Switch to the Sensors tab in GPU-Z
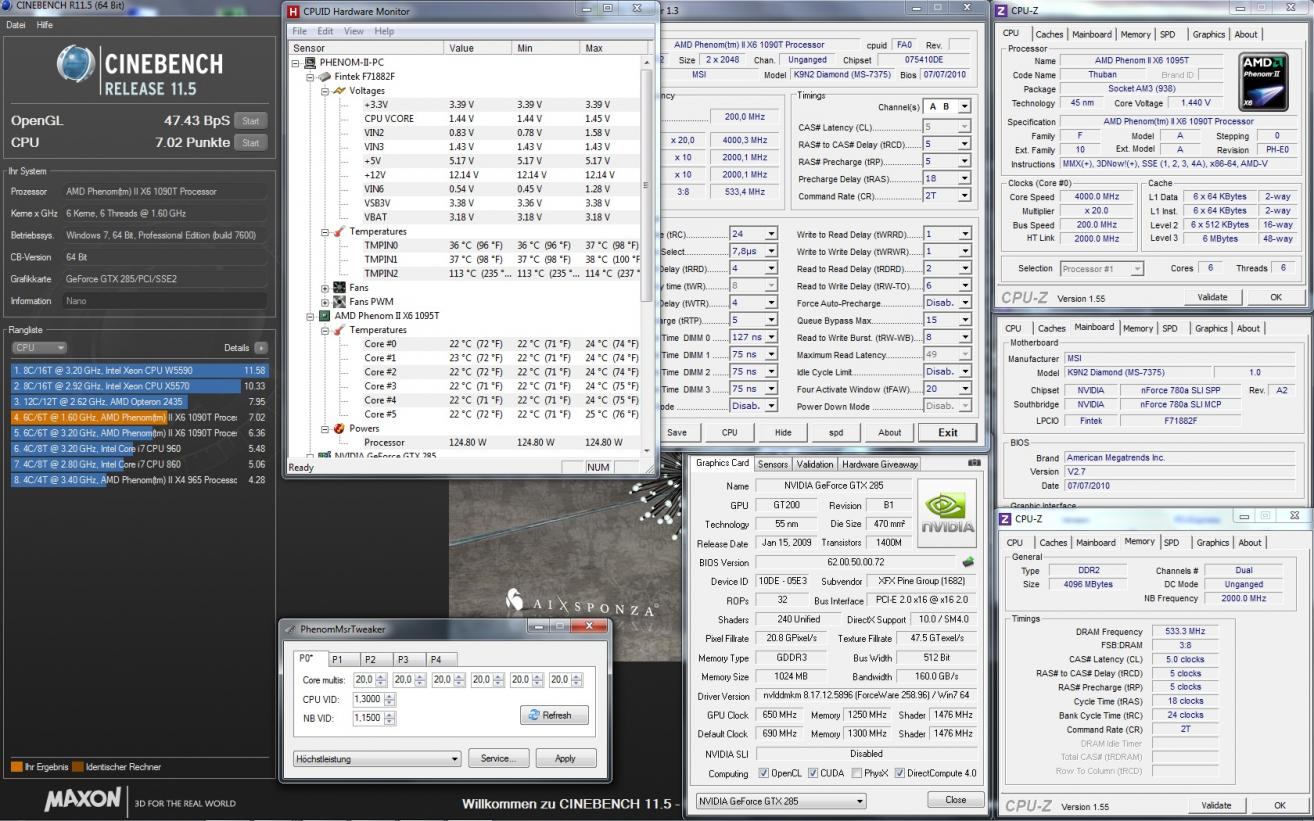Viewport: 1314px width, 821px height. (773, 464)
